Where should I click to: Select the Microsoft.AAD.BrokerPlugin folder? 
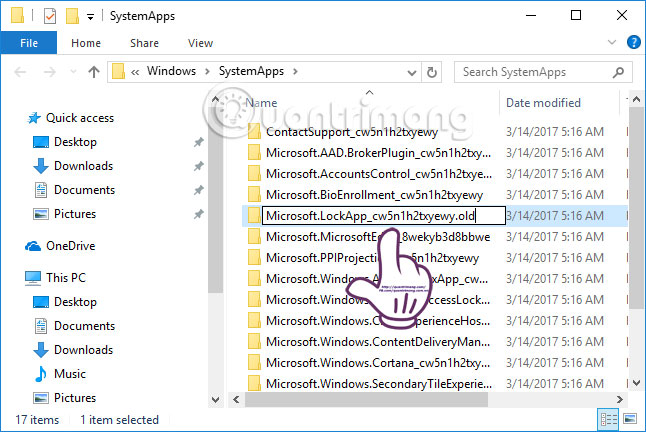(x=378, y=153)
